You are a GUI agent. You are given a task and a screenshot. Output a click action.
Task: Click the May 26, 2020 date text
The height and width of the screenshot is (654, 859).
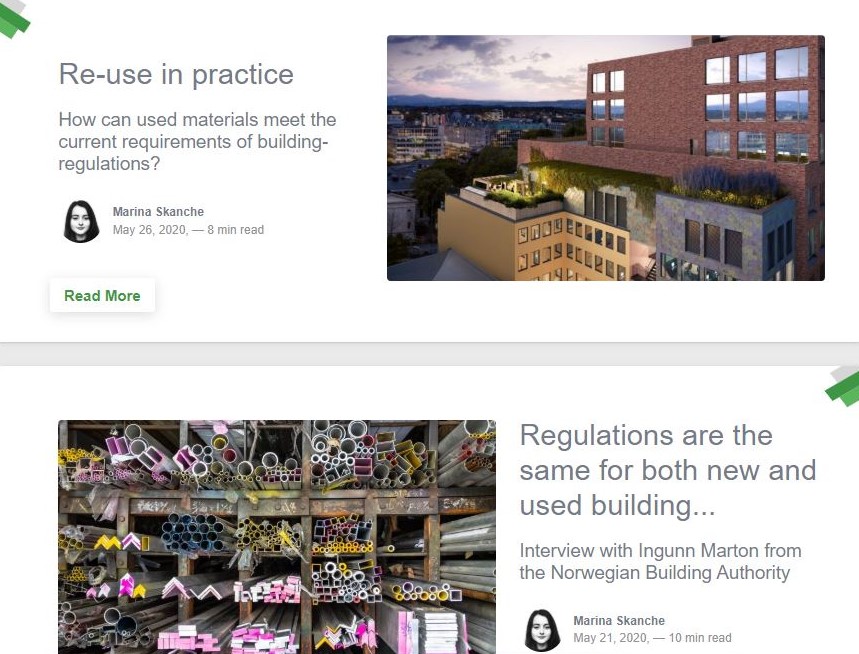point(150,230)
